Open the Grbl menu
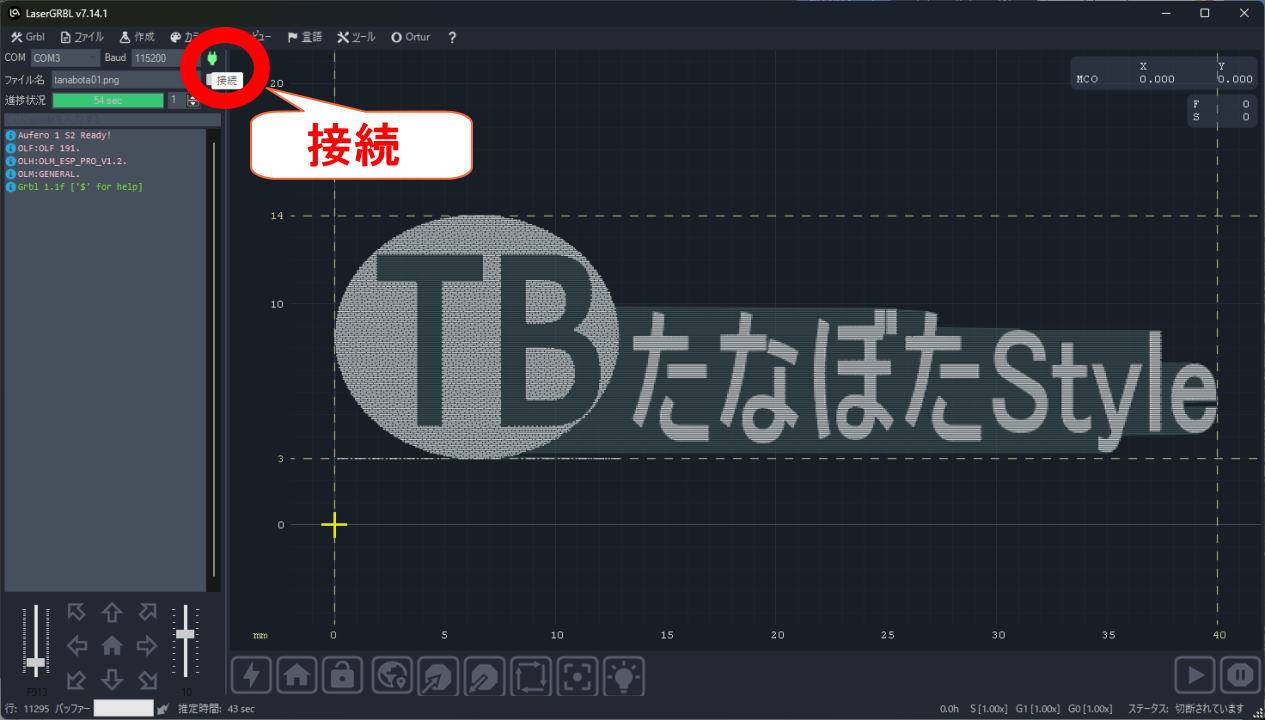The image size is (1265, 720). tap(28, 37)
